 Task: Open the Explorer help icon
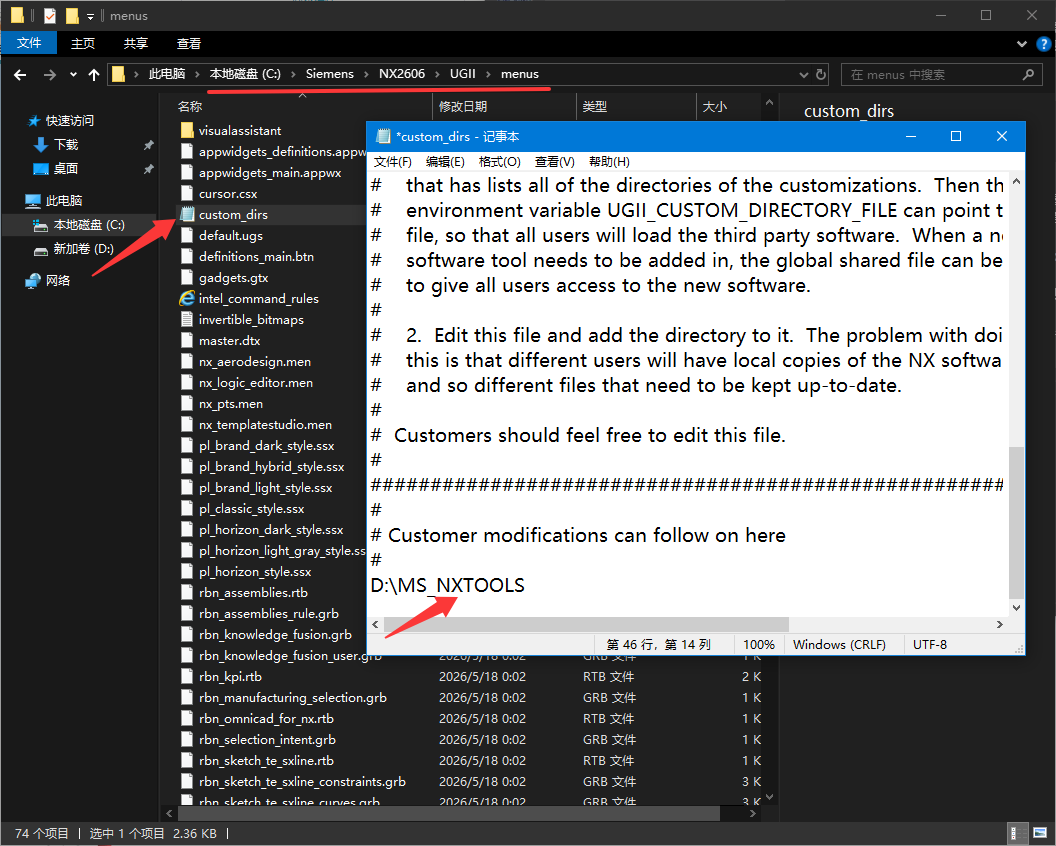coord(1043,44)
